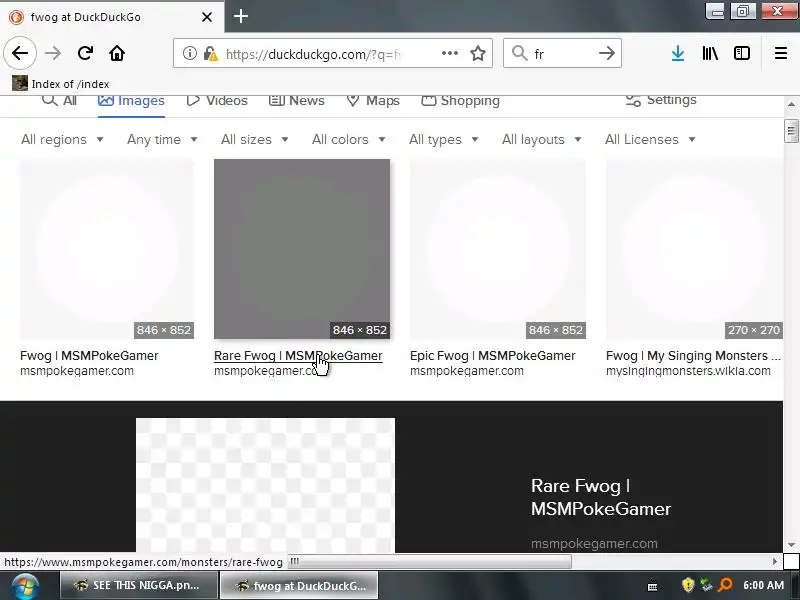The height and width of the screenshot is (600, 800).
Task: Open page actions three-dot menu
Action: (x=449, y=53)
